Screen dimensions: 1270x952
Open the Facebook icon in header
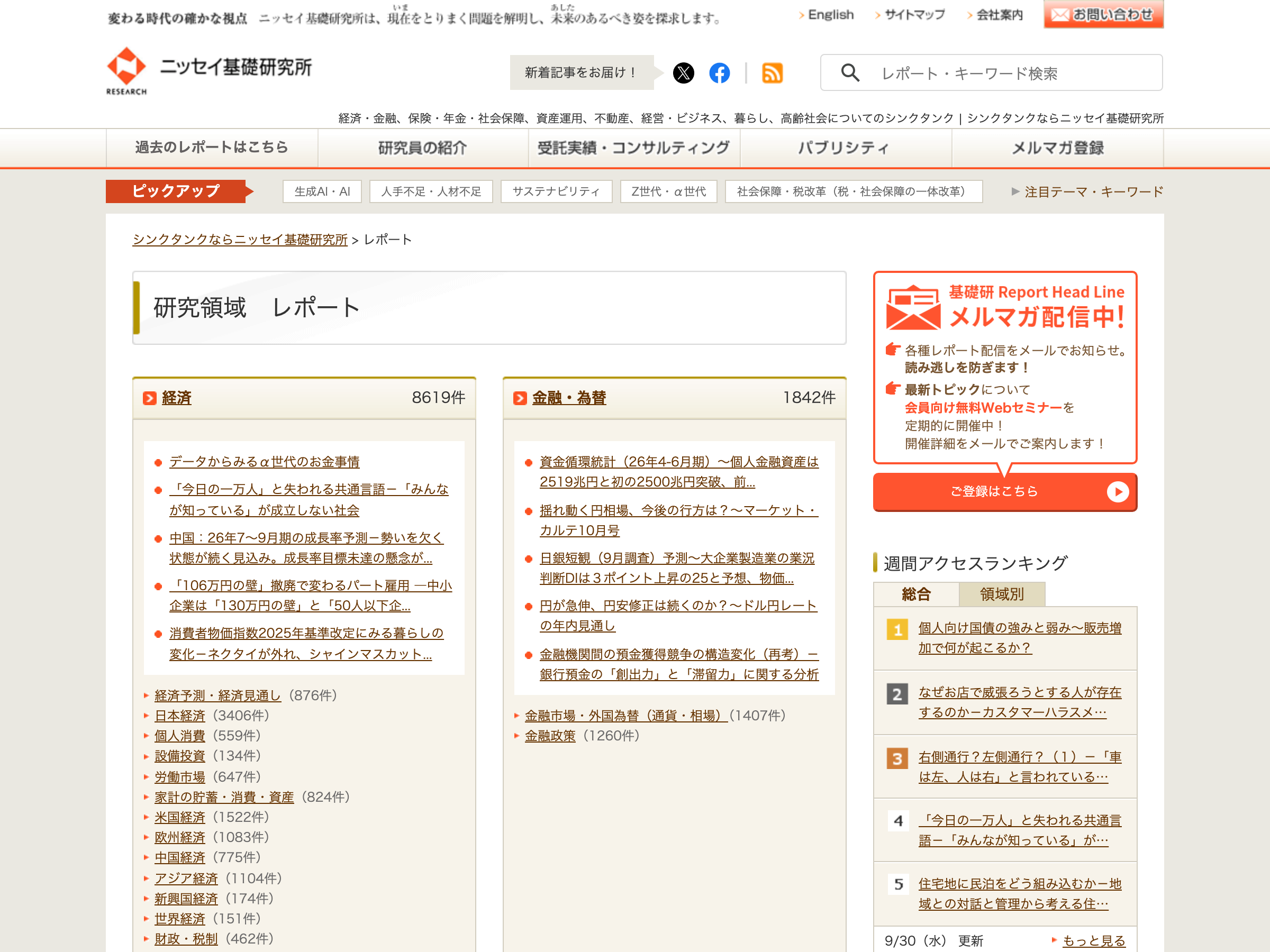719,73
